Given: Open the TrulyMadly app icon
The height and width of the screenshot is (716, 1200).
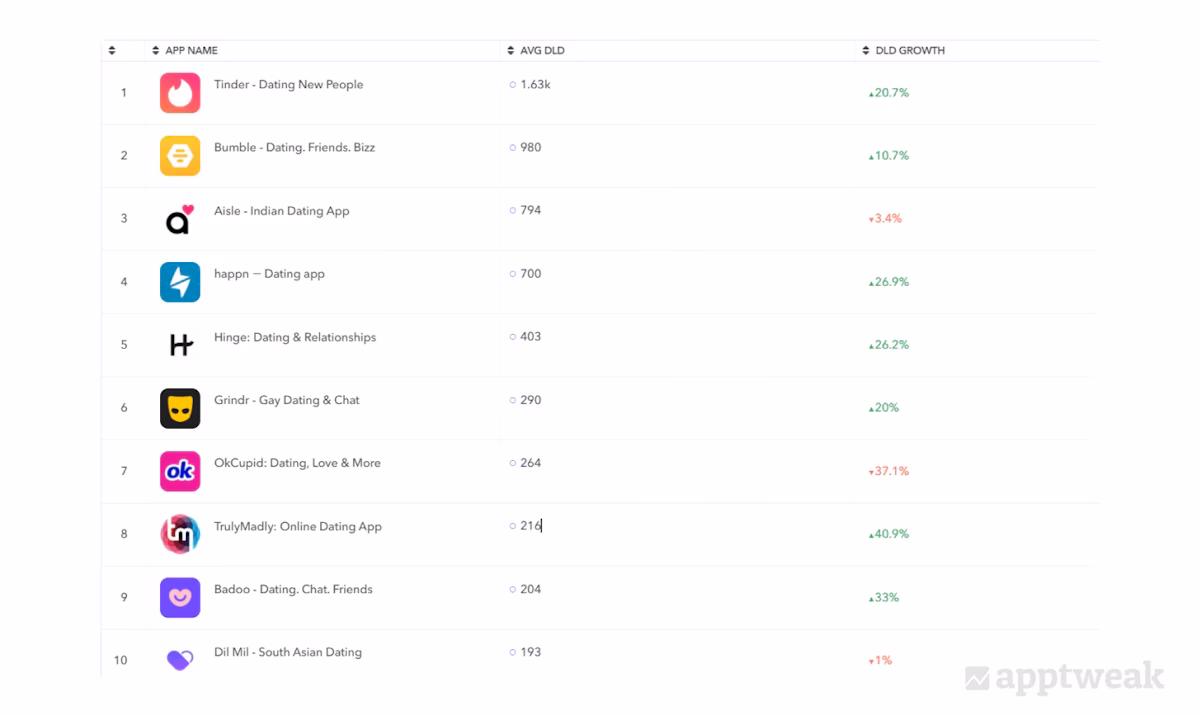Looking at the screenshot, I should [180, 534].
